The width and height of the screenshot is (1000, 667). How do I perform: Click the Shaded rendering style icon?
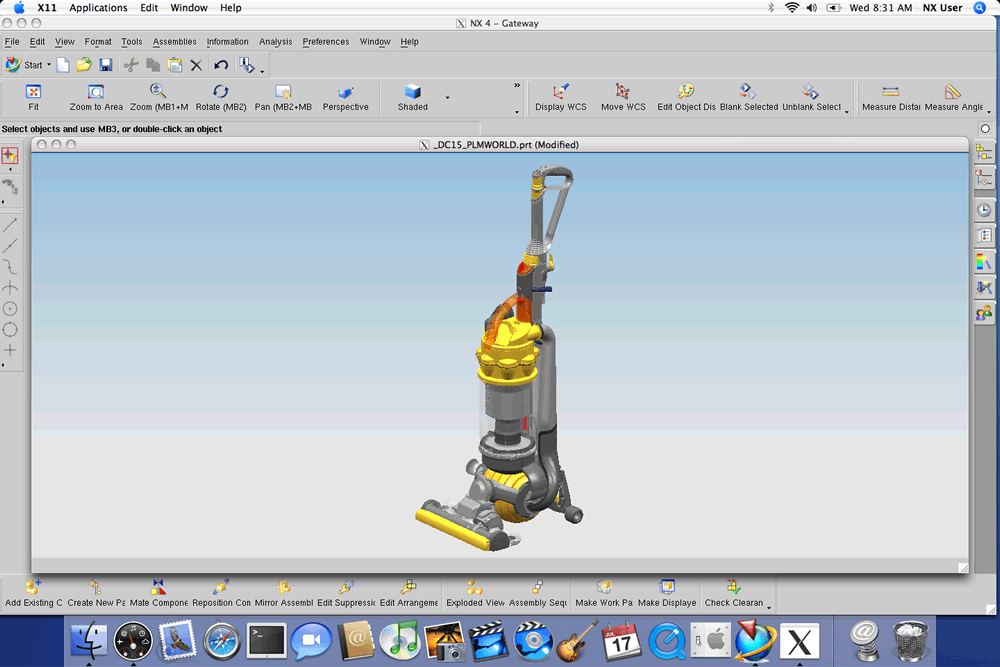pos(413,92)
